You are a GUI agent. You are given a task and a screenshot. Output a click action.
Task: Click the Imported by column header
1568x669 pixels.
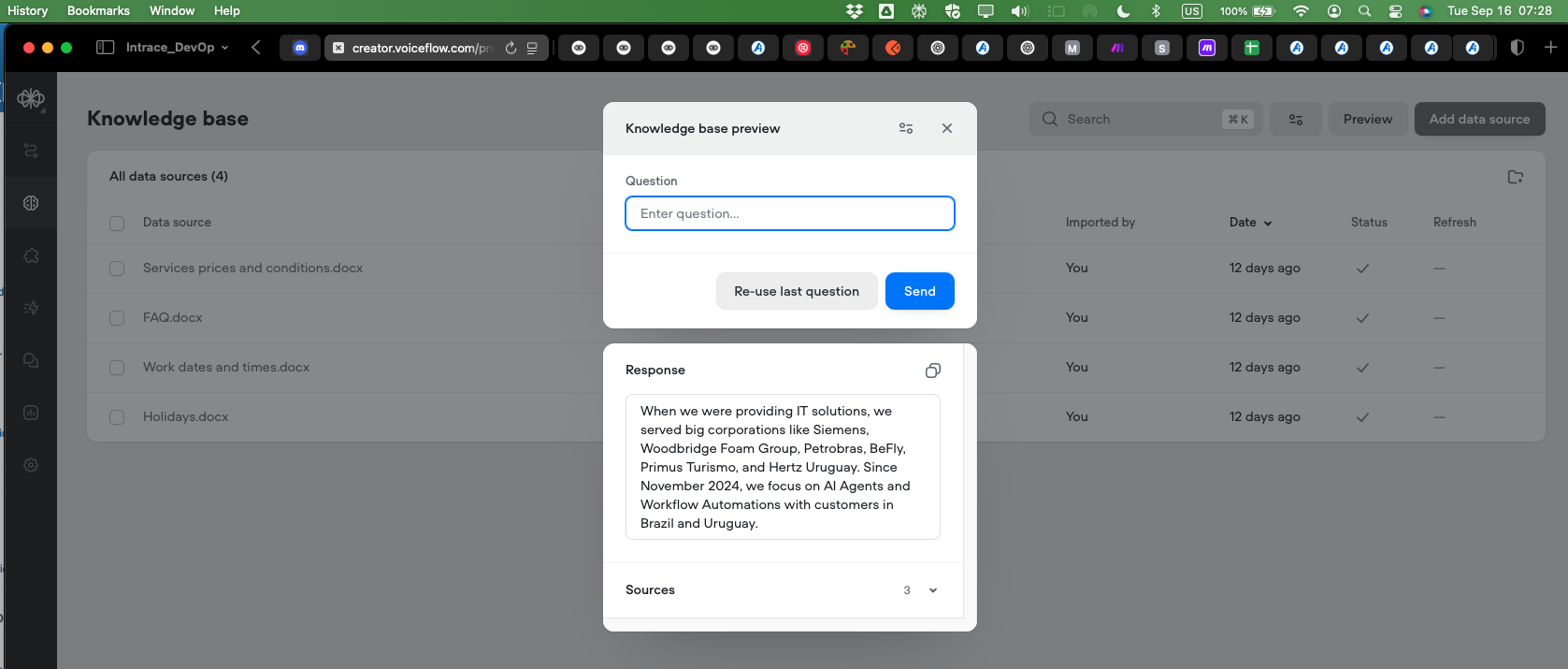coord(1100,222)
